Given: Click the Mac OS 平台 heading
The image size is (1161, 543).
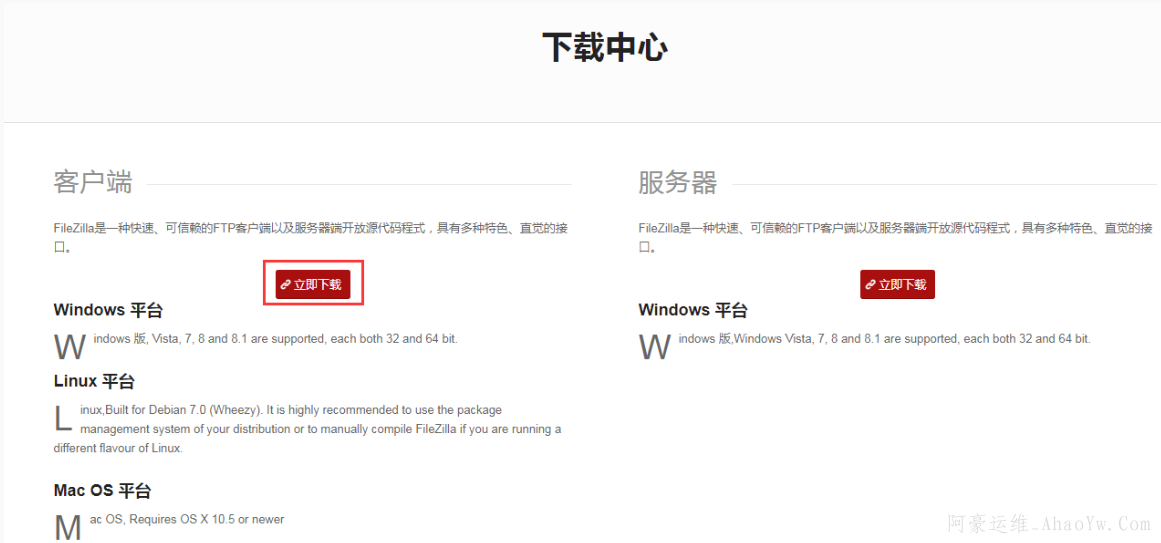Looking at the screenshot, I should [x=102, y=490].
